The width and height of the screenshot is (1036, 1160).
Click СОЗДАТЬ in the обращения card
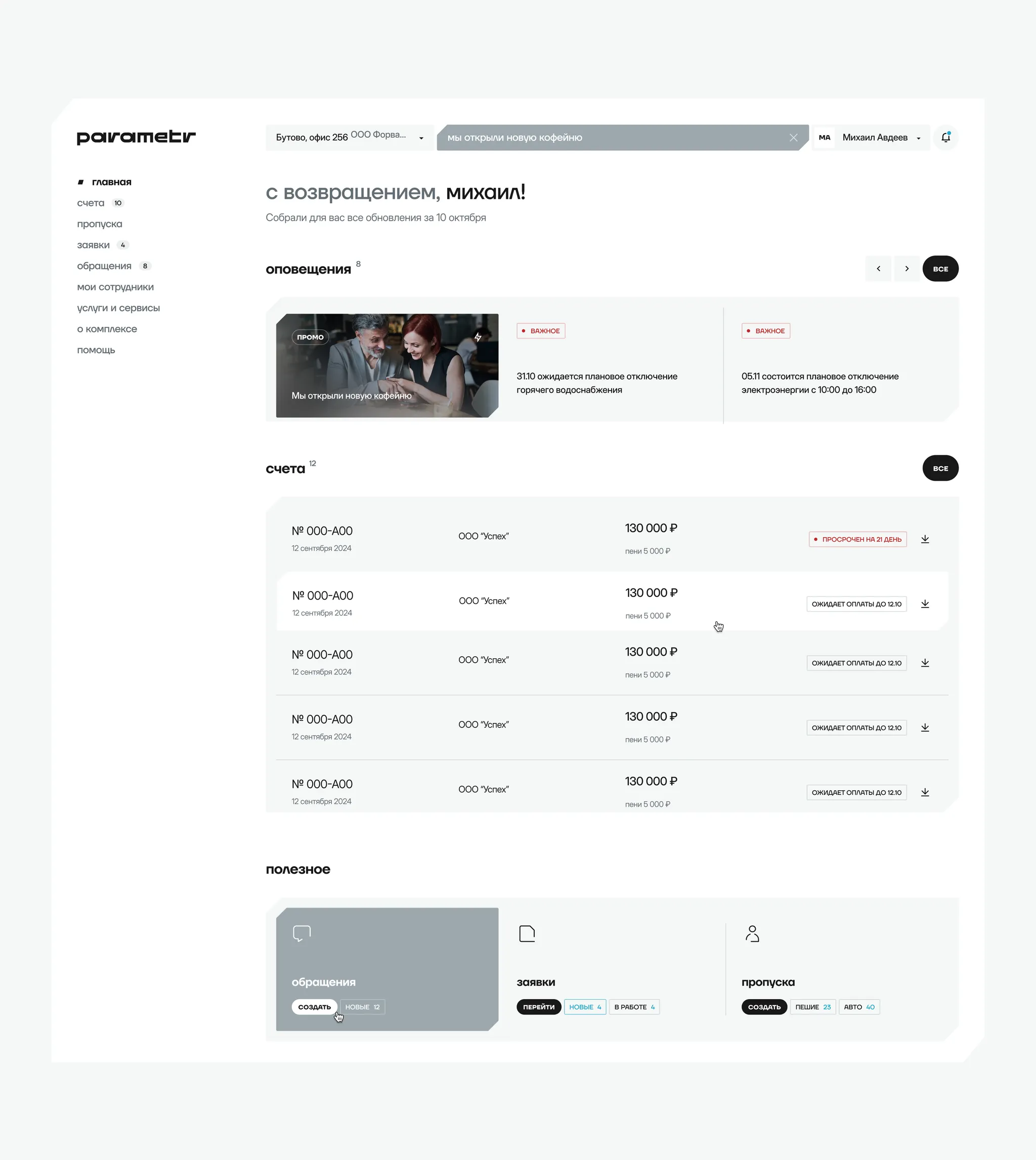click(x=314, y=1007)
